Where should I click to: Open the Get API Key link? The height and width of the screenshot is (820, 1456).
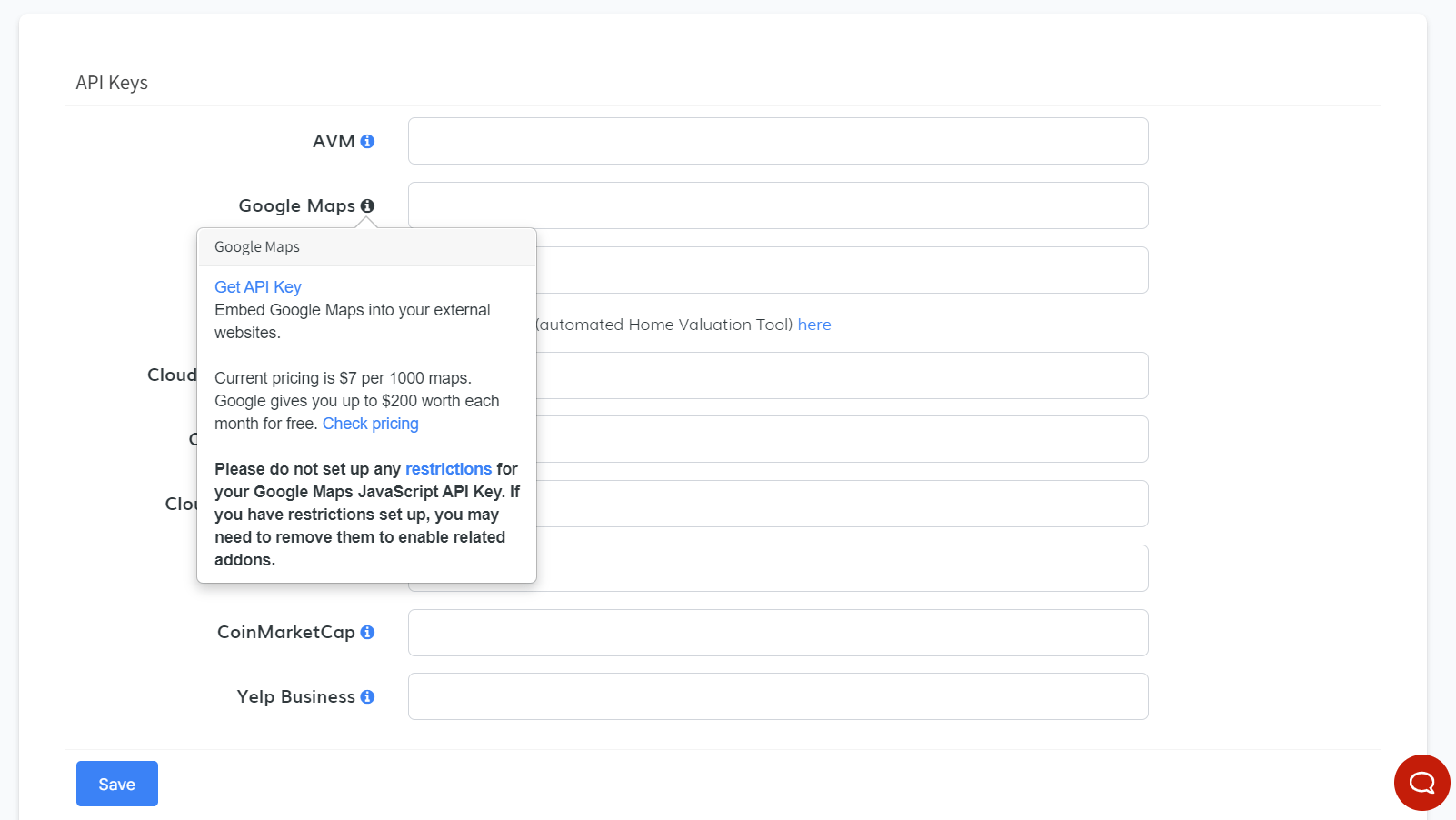point(258,287)
